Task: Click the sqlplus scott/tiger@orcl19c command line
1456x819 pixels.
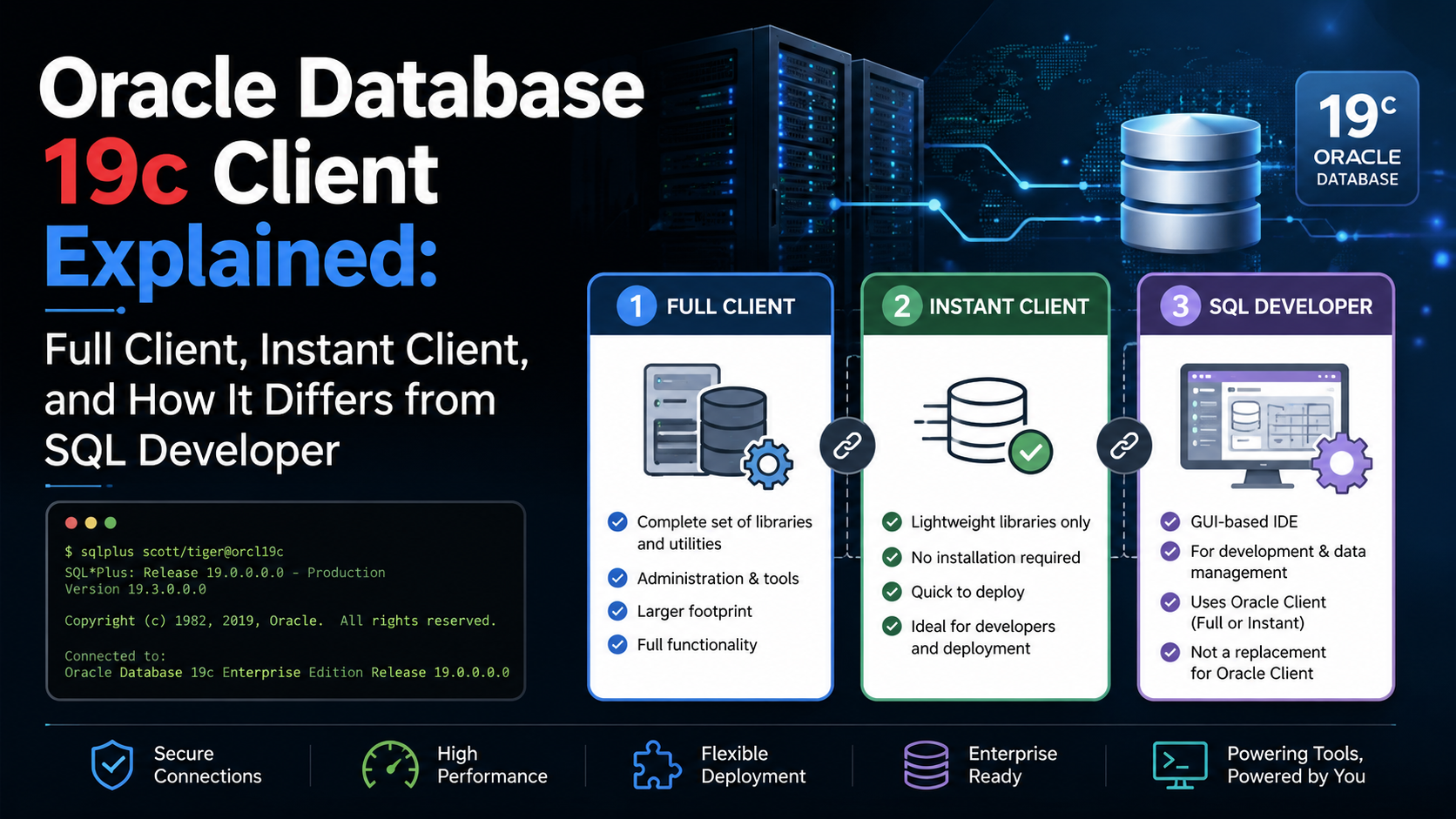Action: (174, 552)
